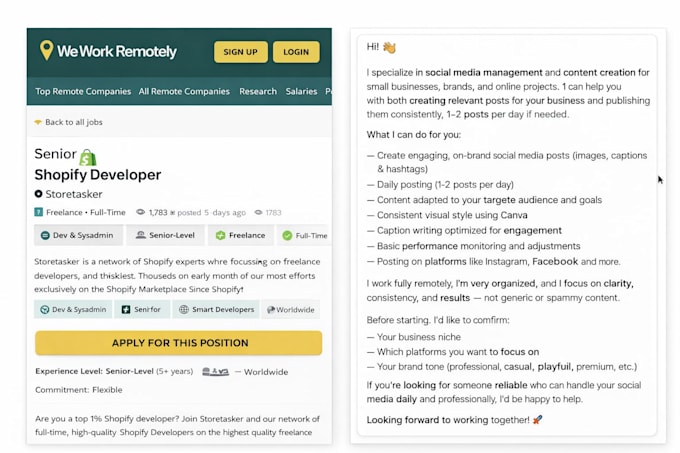This screenshot has width=680, height=453.
Task: Select the Dev & Sysadmin category tag
Action: point(78,235)
